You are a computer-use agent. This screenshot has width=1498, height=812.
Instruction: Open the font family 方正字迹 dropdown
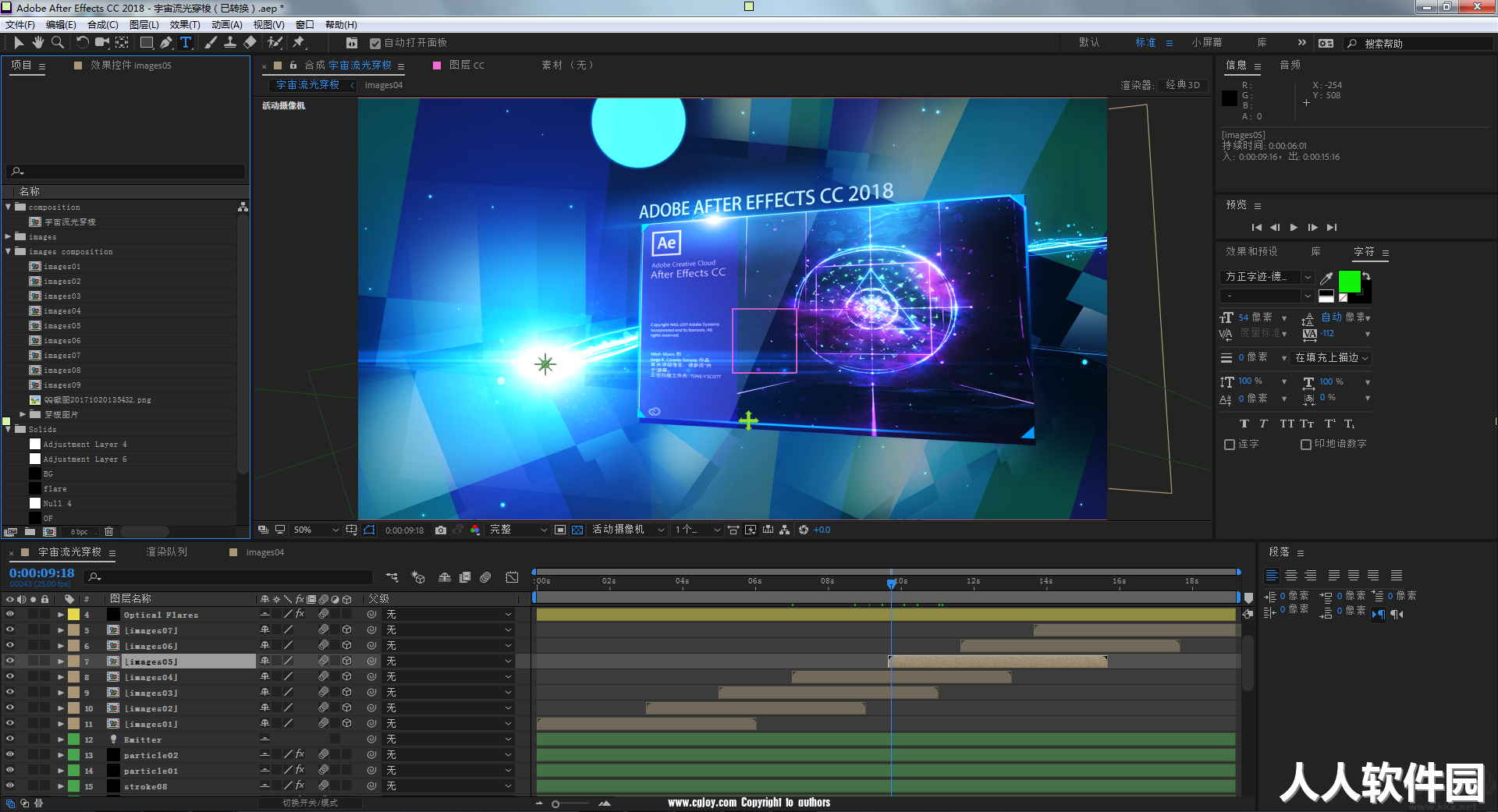coord(1267,277)
